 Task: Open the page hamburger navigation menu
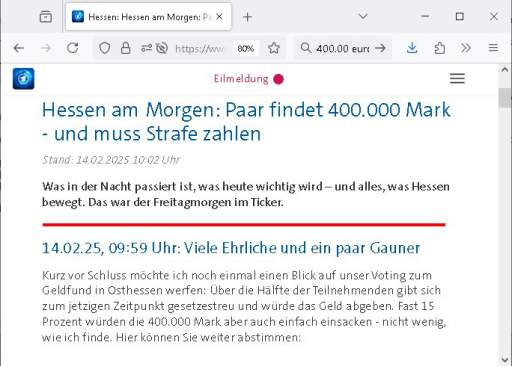click(x=457, y=78)
